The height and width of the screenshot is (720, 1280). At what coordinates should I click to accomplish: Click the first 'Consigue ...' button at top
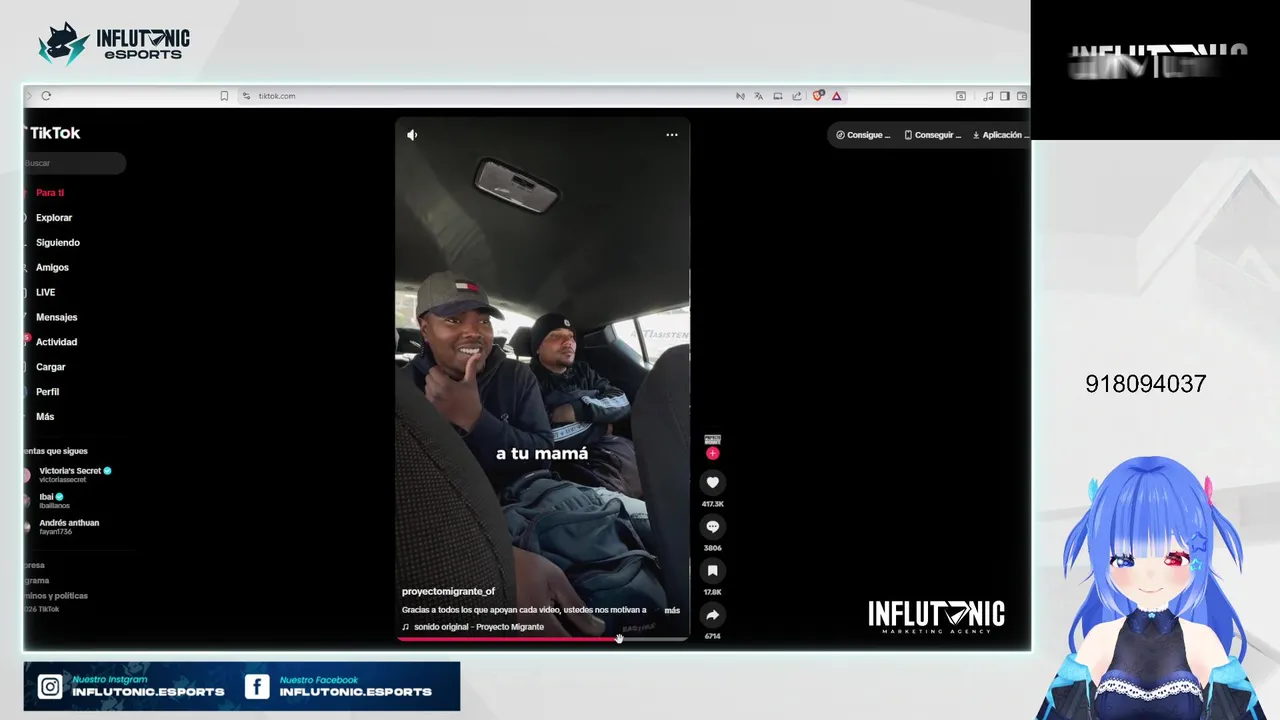[863, 135]
